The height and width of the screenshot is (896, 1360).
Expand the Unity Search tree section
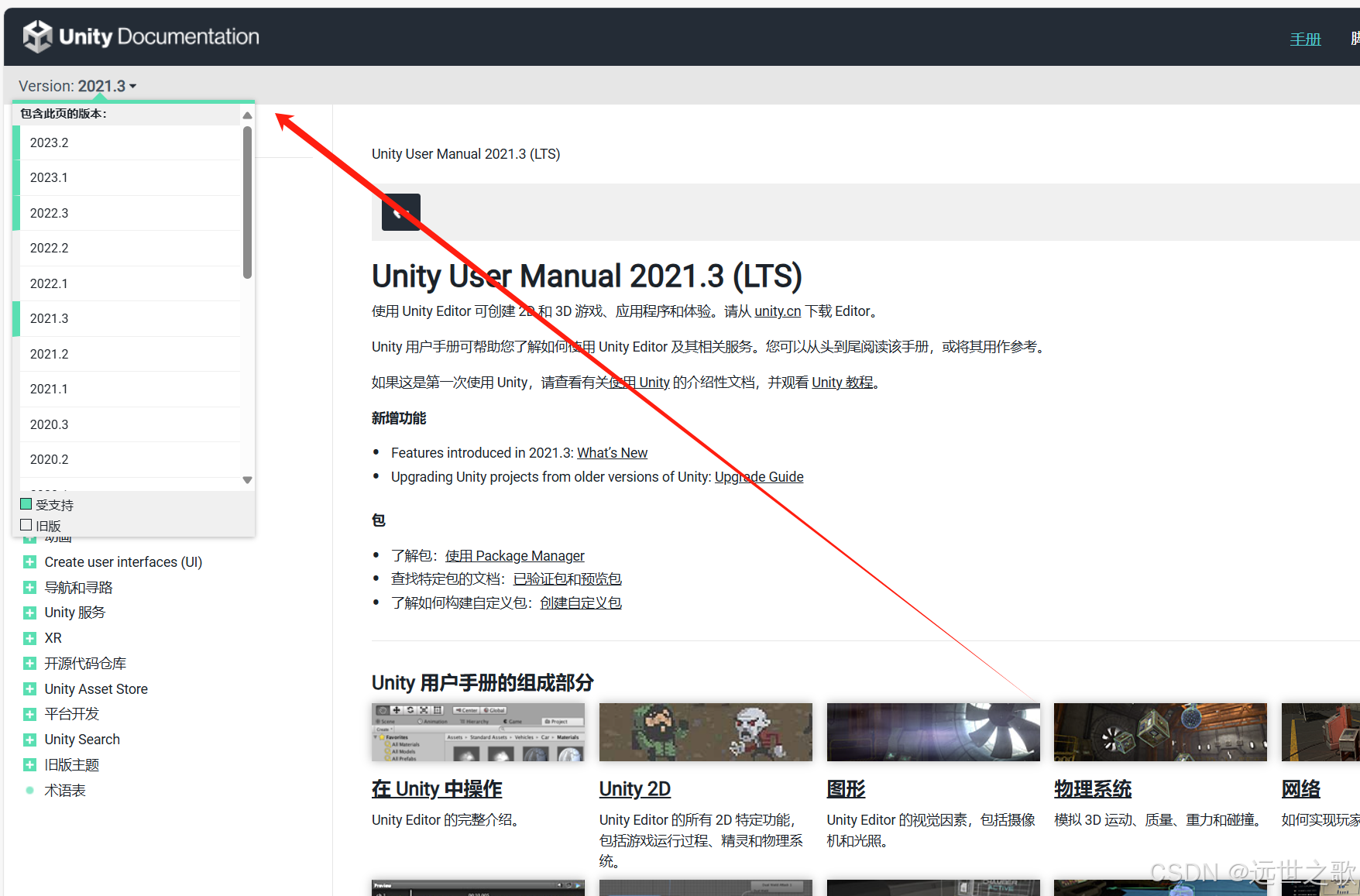tap(29, 740)
